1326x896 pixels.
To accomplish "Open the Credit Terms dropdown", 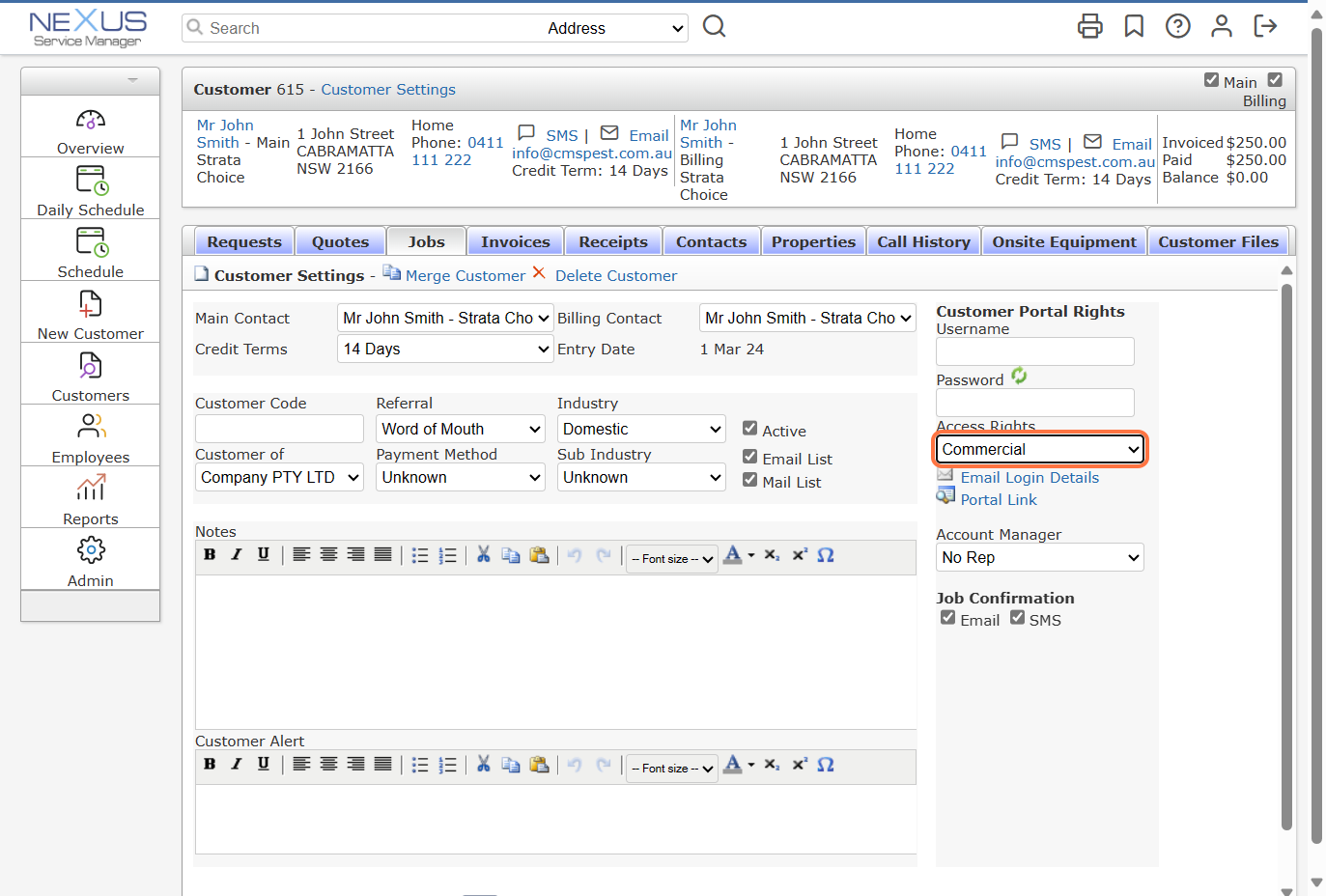I will pos(446,349).
